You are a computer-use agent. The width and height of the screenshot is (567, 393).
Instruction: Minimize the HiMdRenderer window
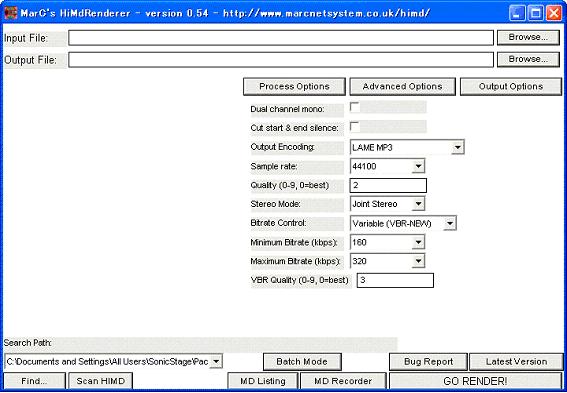(x=517, y=14)
